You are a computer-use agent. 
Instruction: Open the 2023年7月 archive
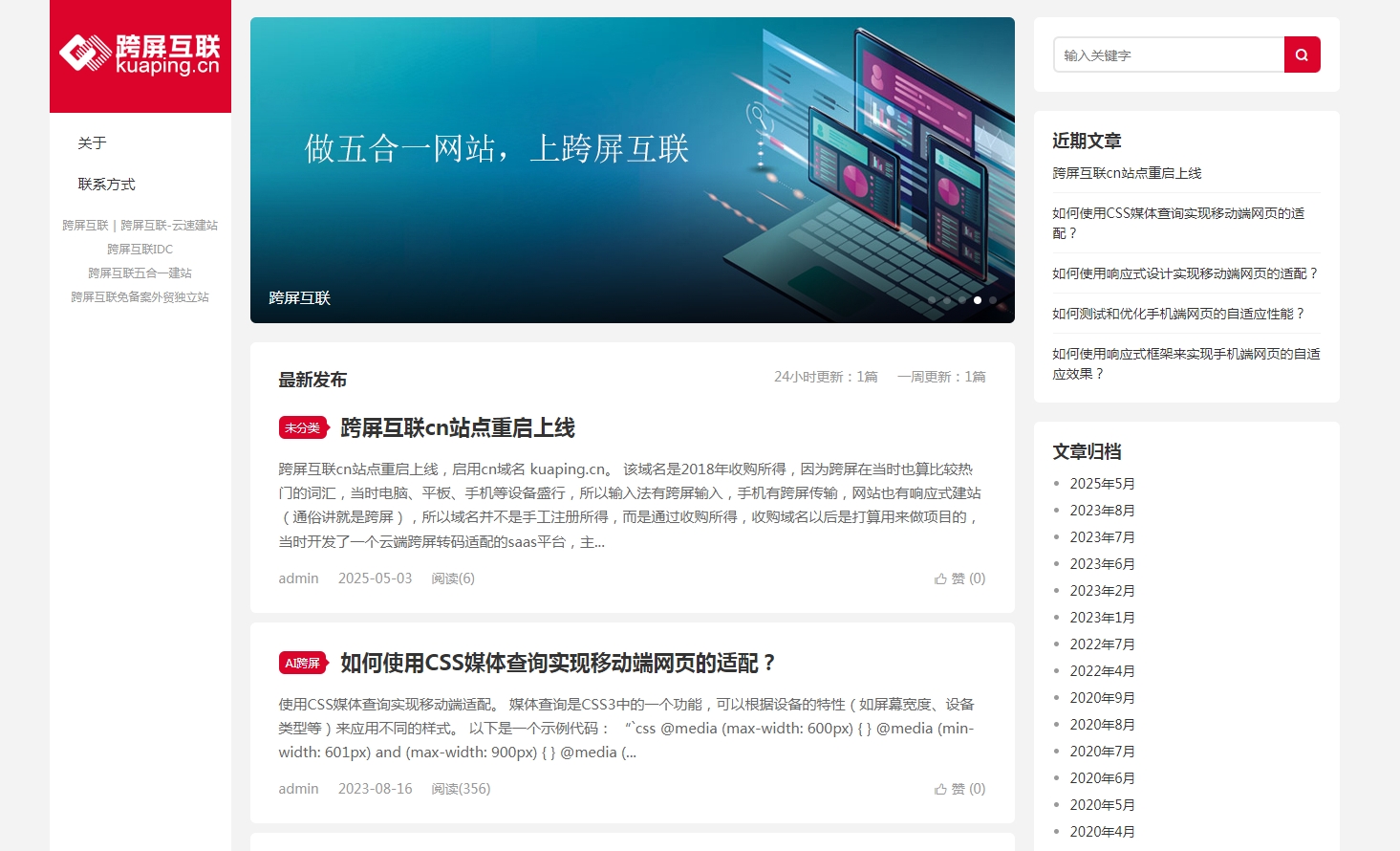click(1102, 537)
